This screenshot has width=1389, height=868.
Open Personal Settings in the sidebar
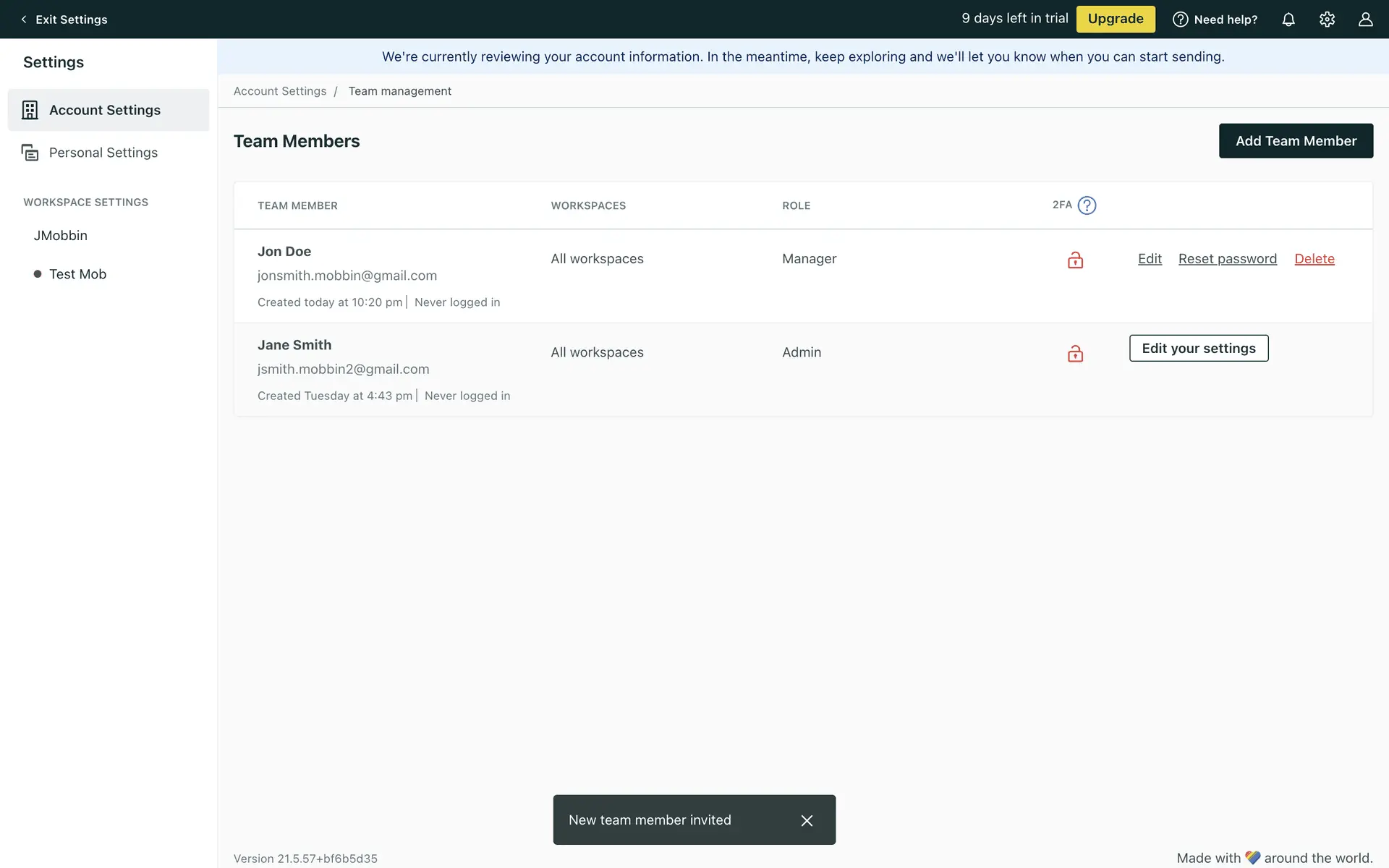tap(103, 153)
